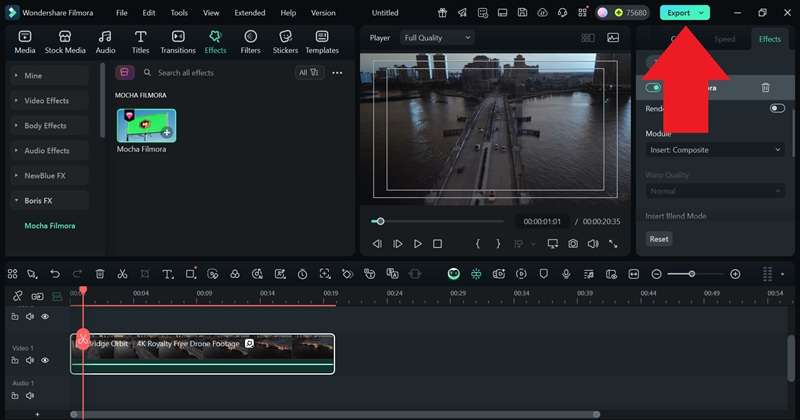800x420 pixels.
Task: Open the Stickers panel
Action: [x=285, y=42]
